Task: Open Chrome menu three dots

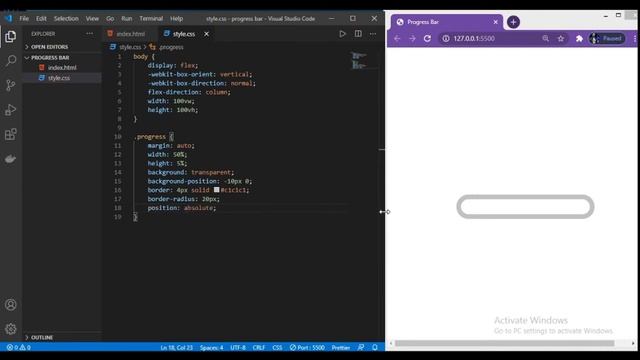Action: point(635,38)
